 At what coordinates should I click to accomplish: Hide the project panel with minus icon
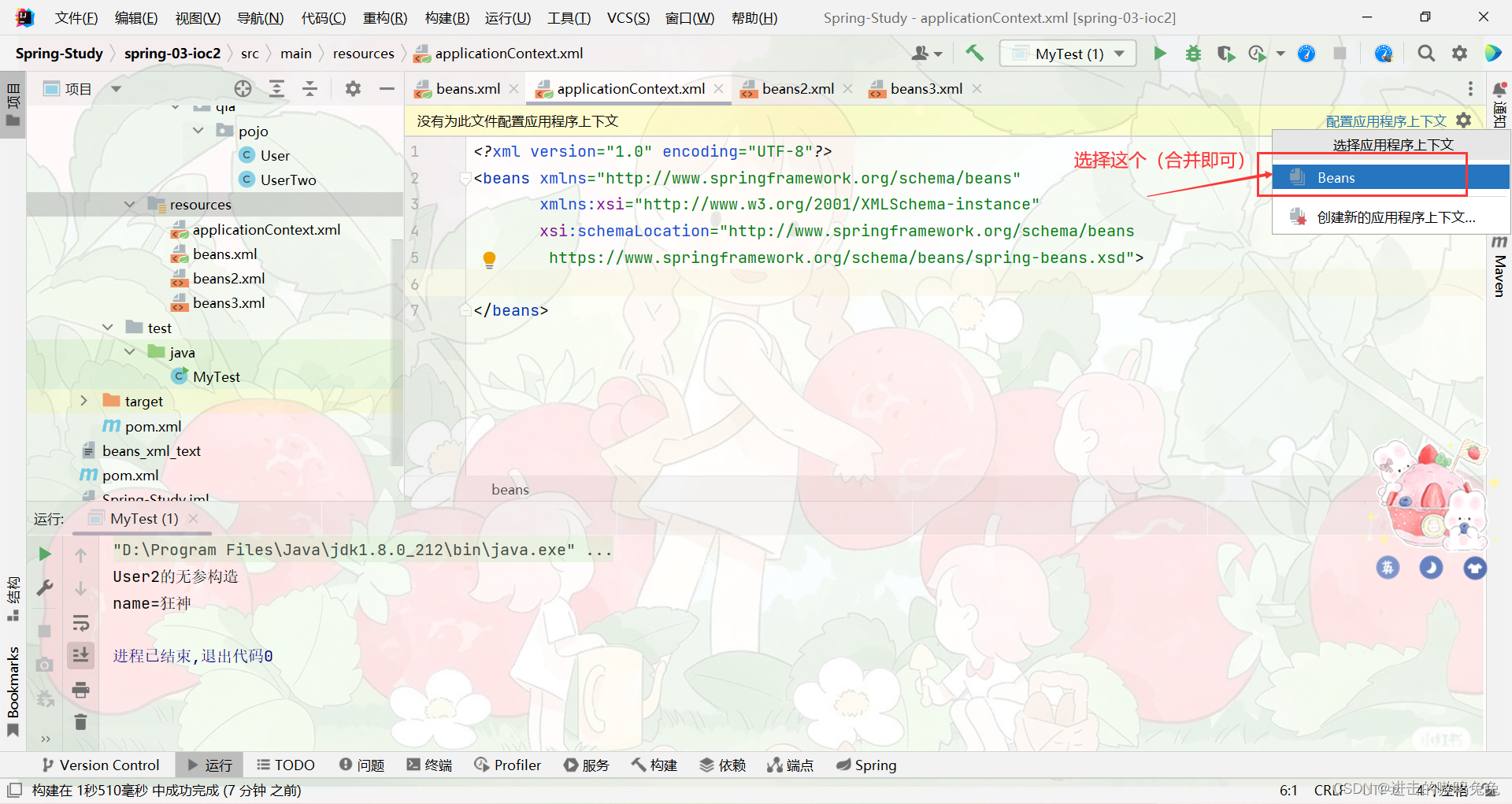[387, 89]
